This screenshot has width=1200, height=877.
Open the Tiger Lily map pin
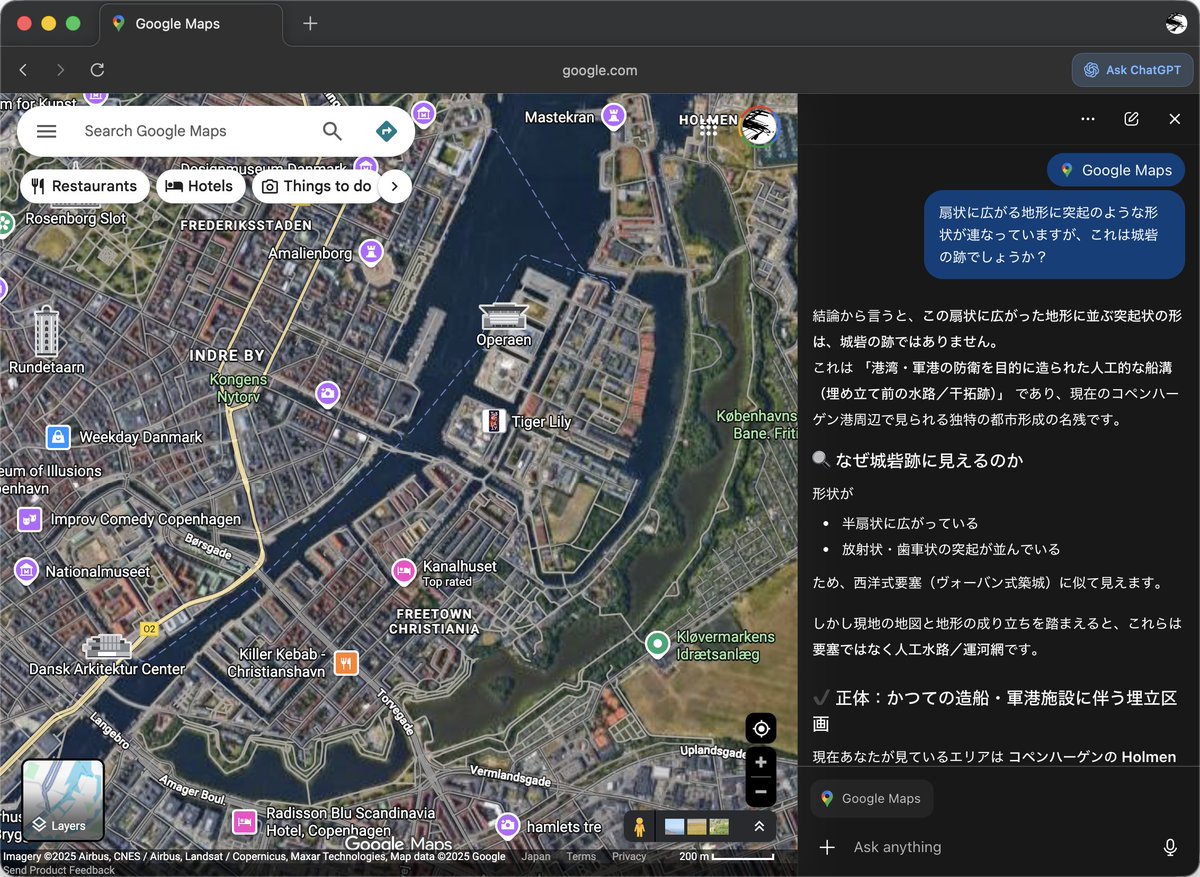[x=493, y=421]
